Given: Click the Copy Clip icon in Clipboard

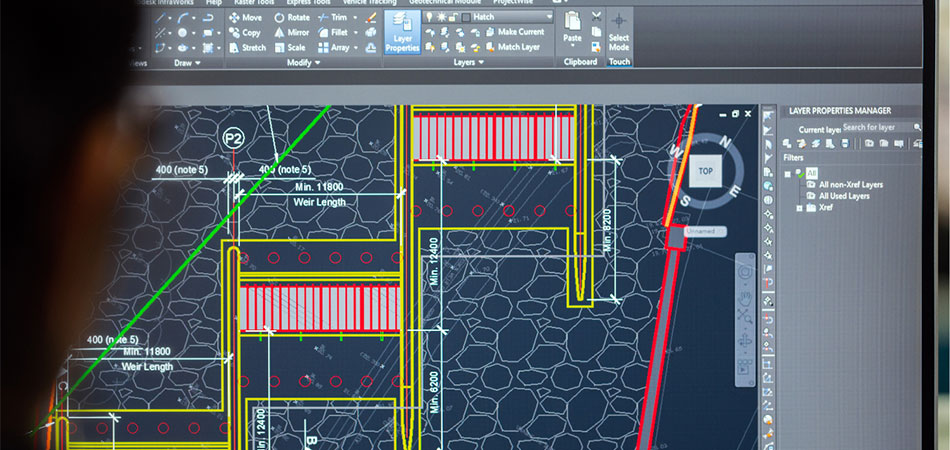Looking at the screenshot, I should point(597,31).
